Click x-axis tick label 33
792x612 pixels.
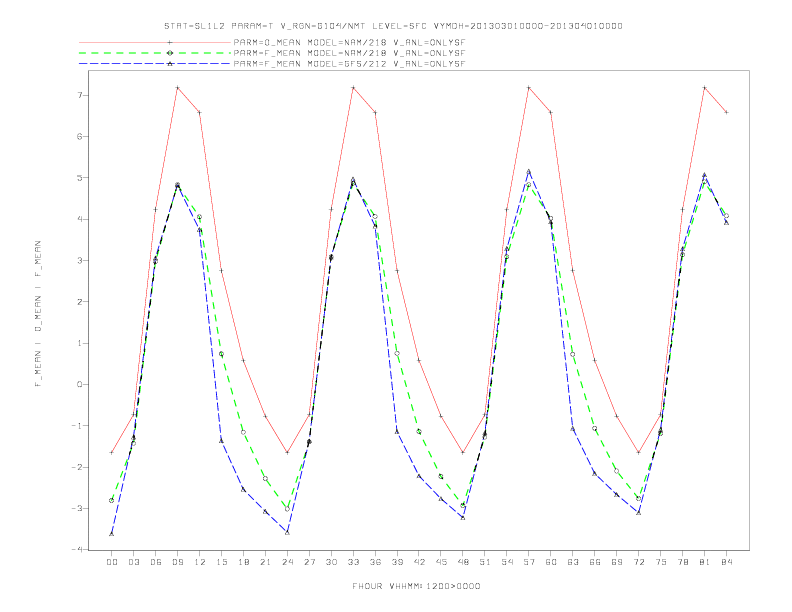tap(353, 562)
